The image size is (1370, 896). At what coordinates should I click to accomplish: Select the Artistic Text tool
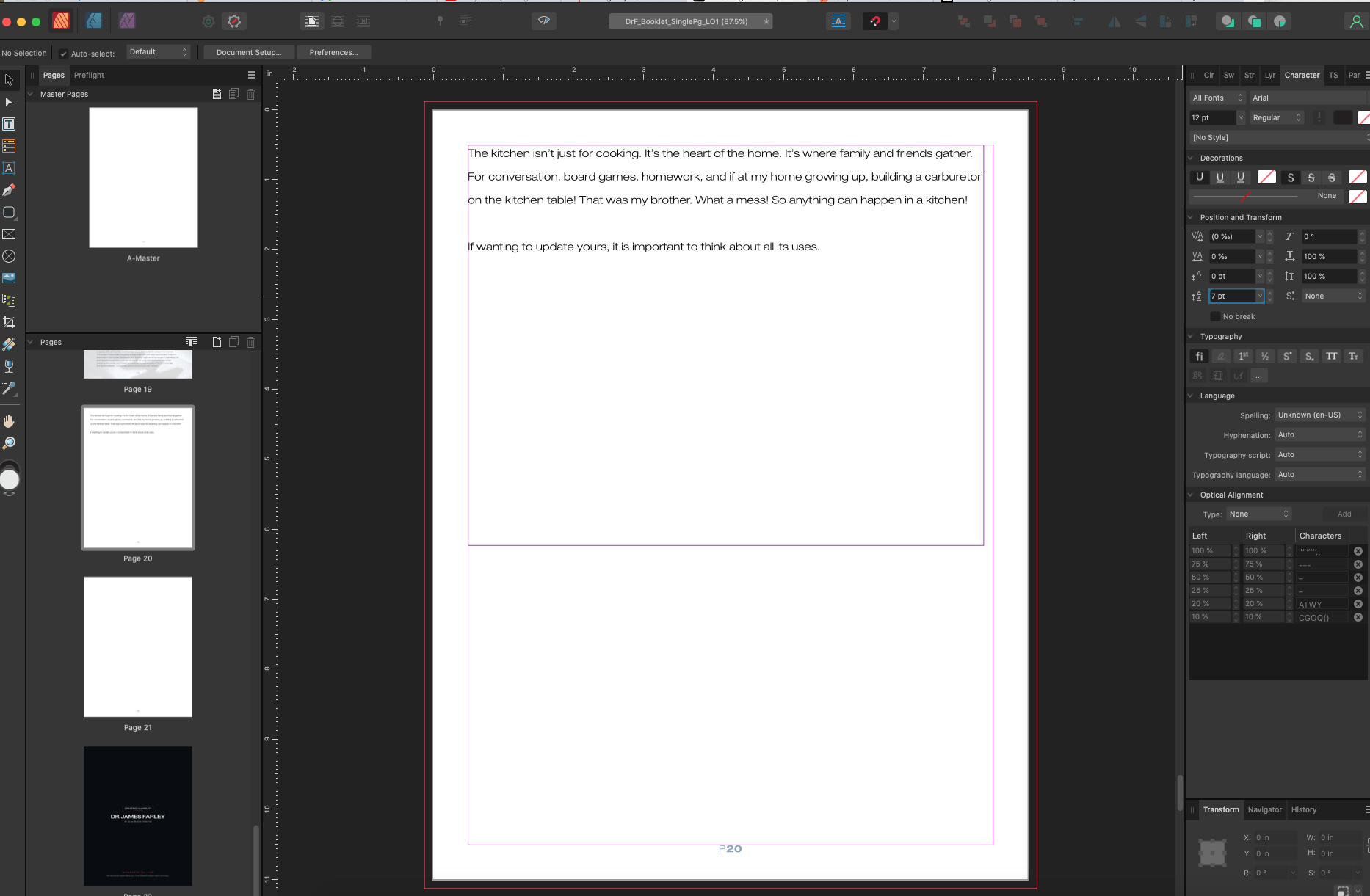tap(9, 169)
